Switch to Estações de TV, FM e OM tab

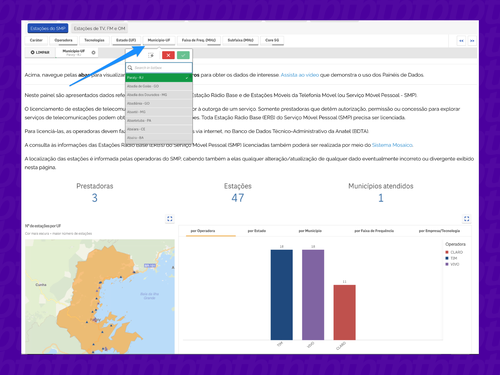tap(99, 28)
